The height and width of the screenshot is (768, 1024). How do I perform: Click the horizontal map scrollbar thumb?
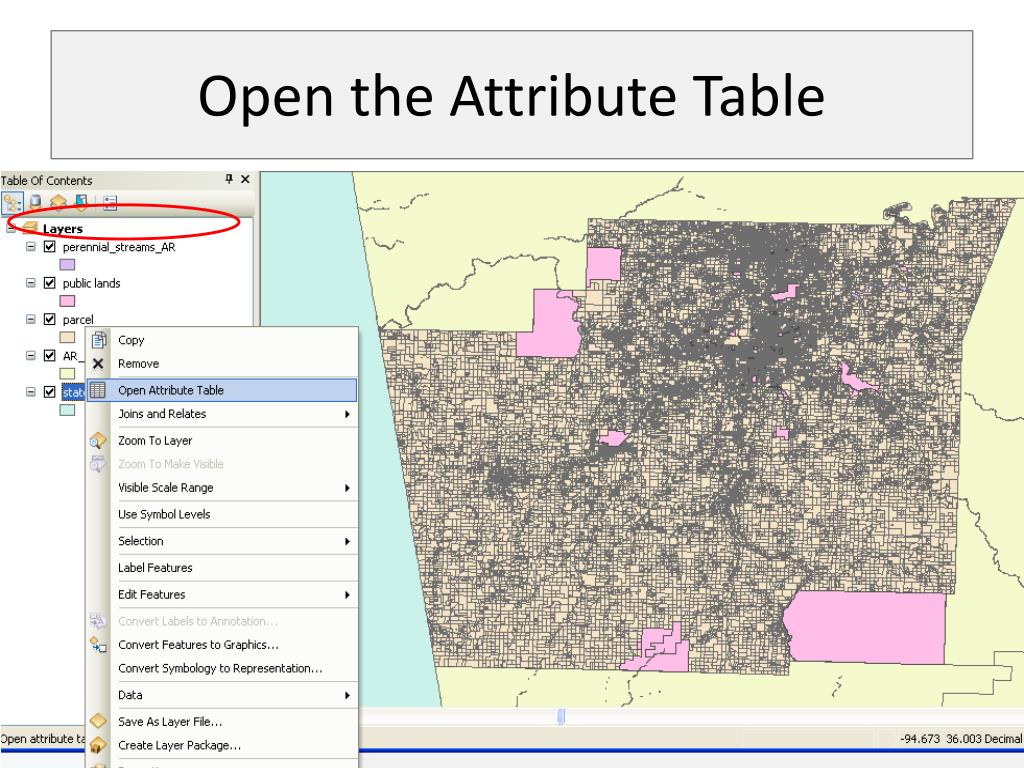tap(561, 716)
